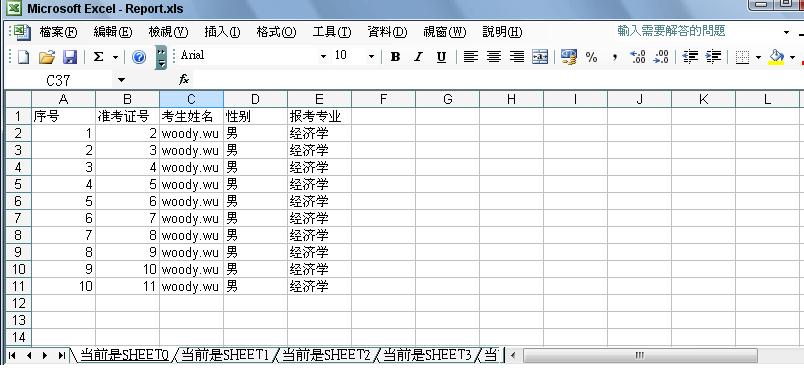Click next sheet tab scroll button
The height and width of the screenshot is (368, 804).
click(x=45, y=355)
